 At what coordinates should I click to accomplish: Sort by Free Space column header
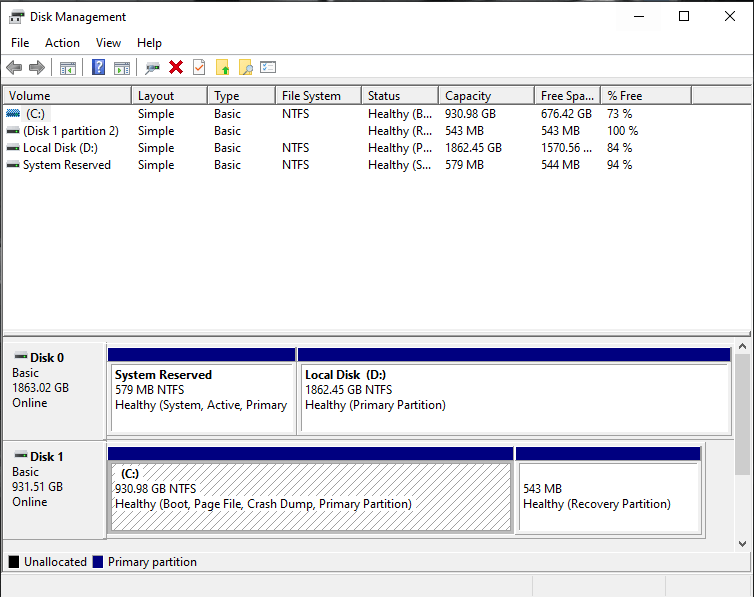[x=568, y=96]
